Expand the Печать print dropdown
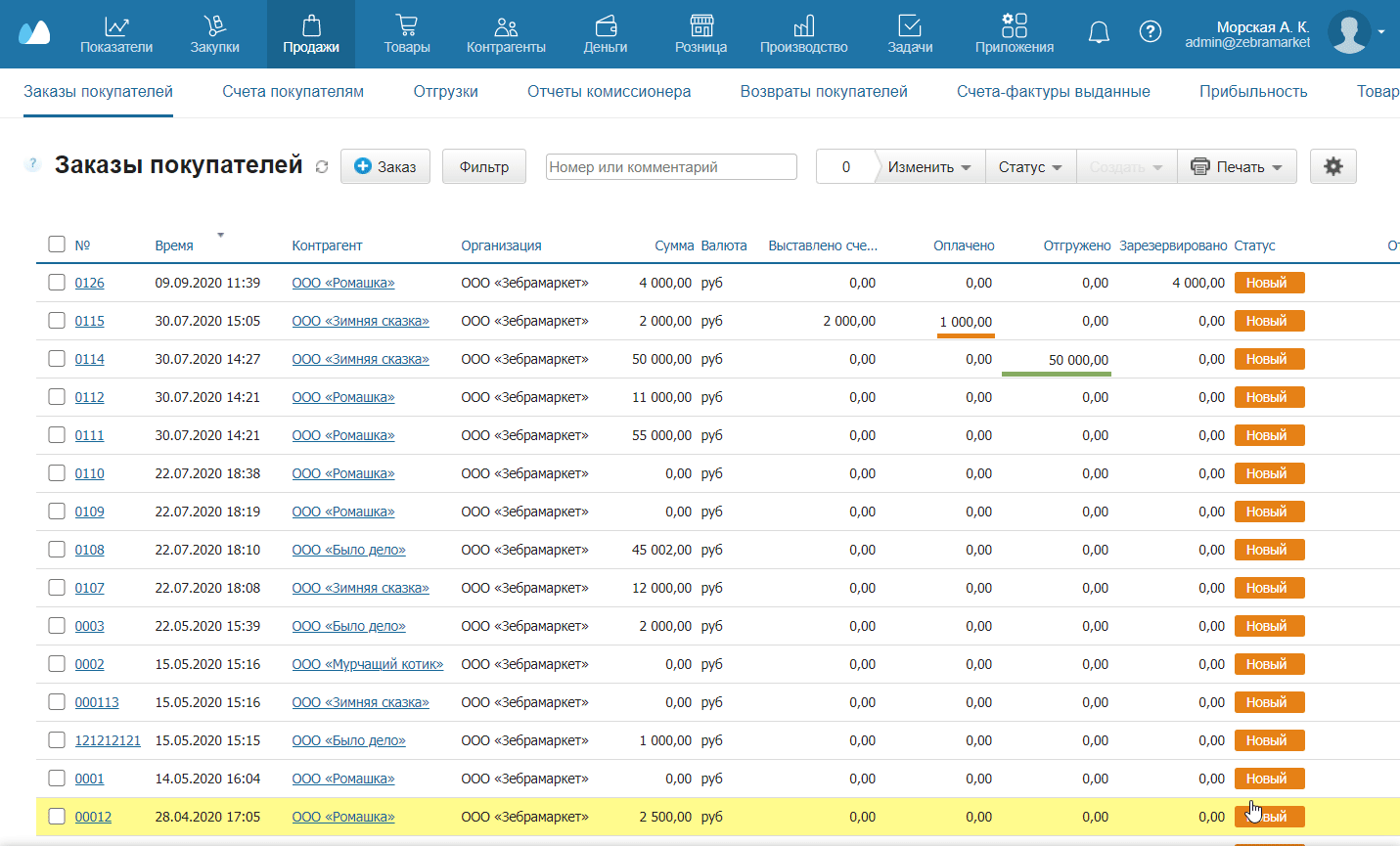Screen dimensions: 1400x846 pyautogui.click(x=1237, y=167)
